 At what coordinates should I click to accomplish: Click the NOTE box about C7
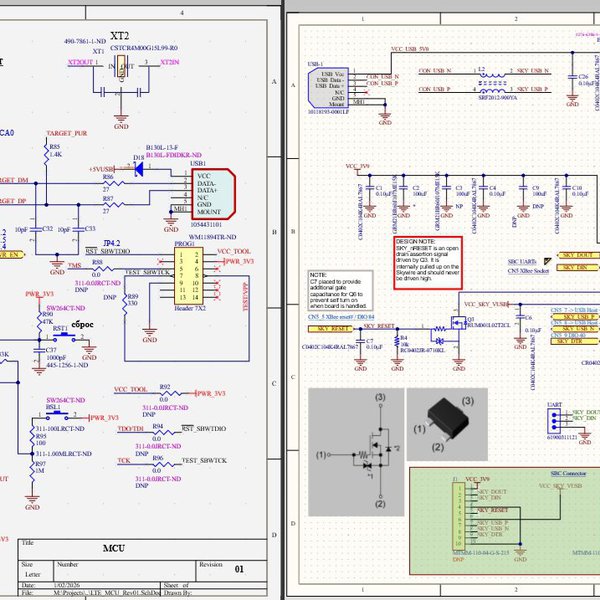click(x=341, y=290)
